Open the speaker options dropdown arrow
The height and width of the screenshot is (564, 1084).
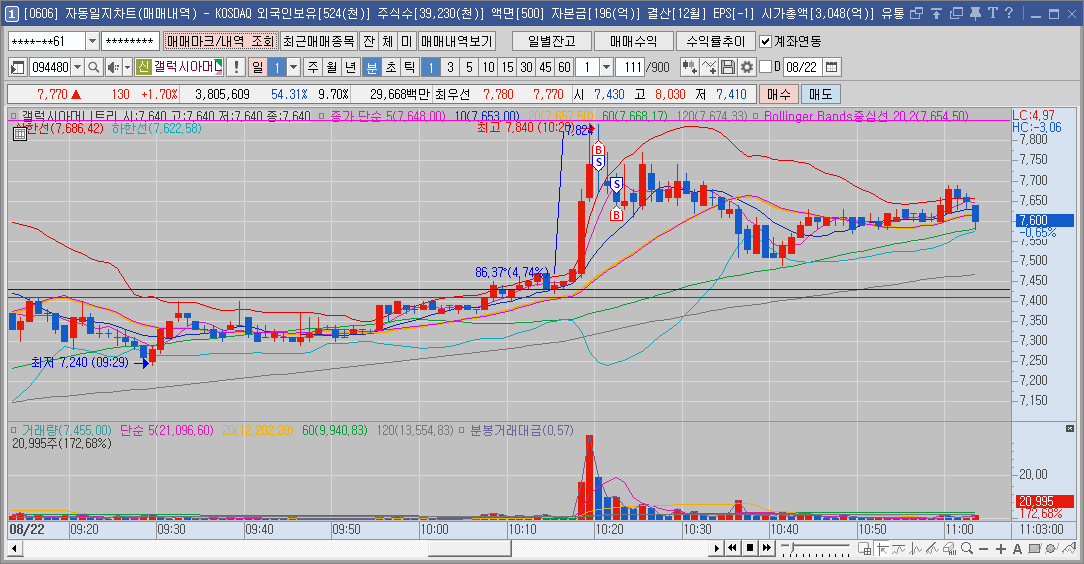(x=127, y=67)
